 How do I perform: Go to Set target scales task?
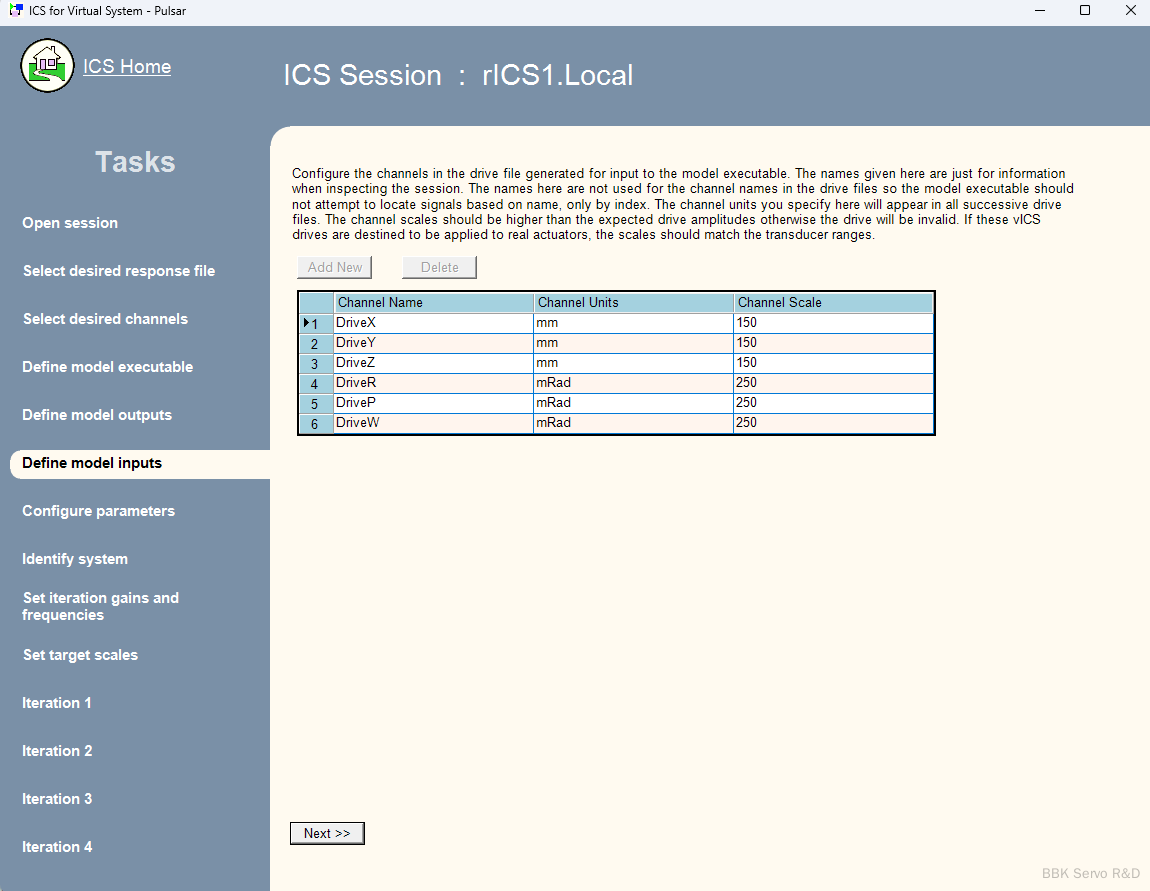pyautogui.click(x=80, y=655)
